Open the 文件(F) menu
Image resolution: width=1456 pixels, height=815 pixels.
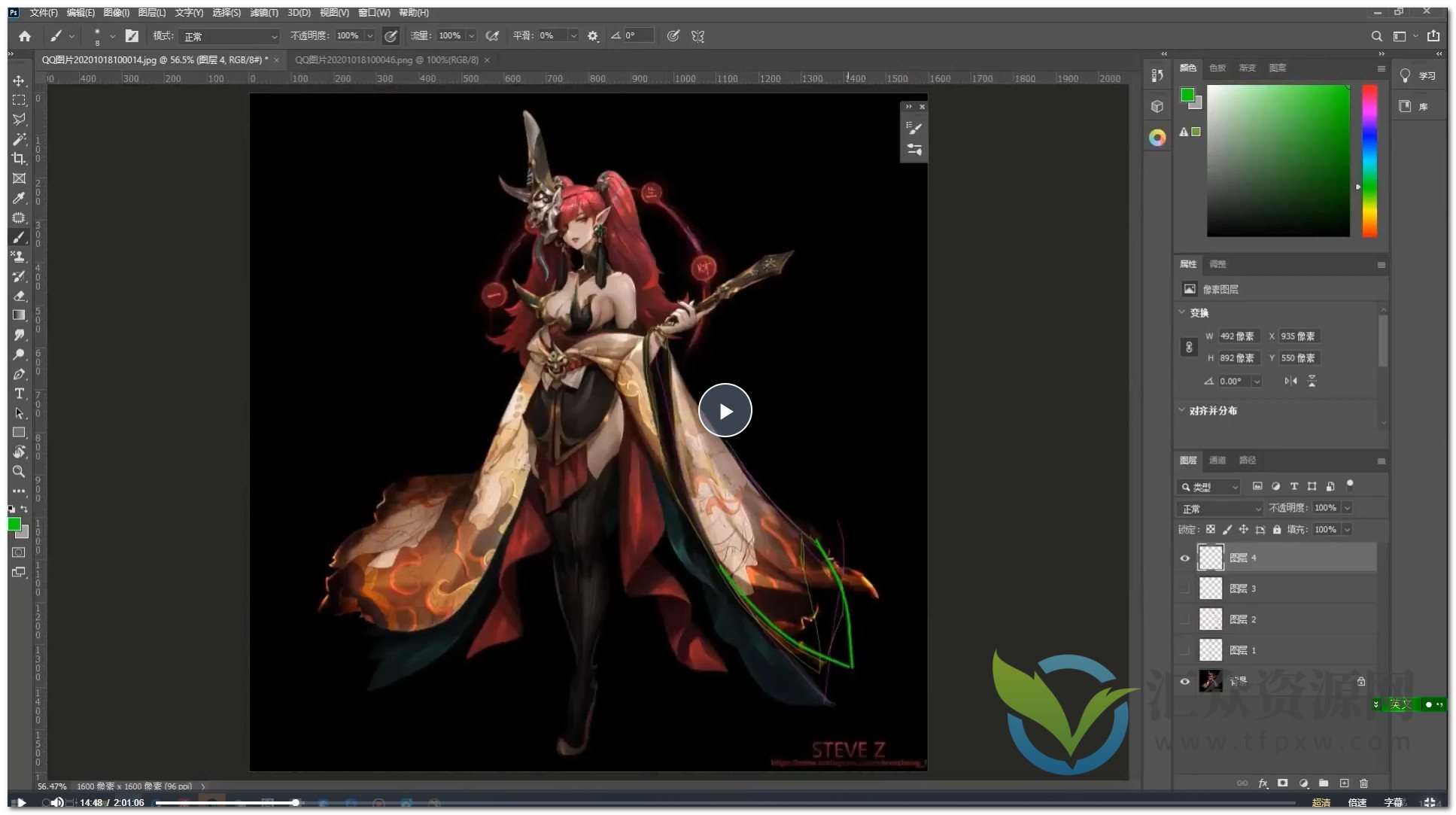click(x=44, y=13)
